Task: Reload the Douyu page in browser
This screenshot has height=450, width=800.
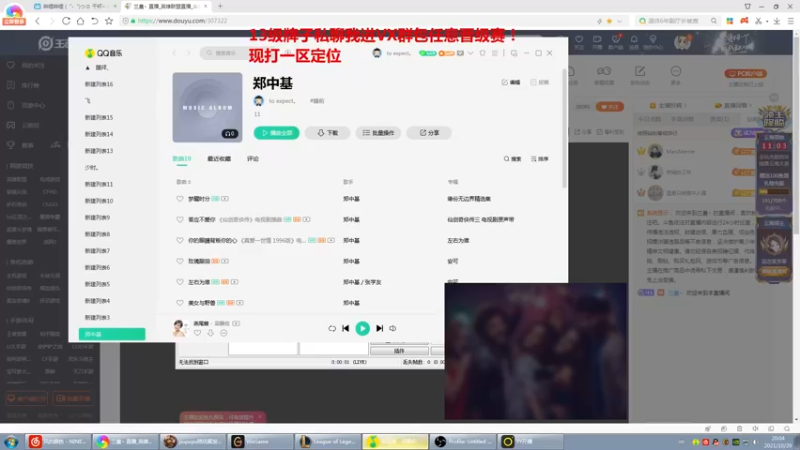Action: click(66, 21)
